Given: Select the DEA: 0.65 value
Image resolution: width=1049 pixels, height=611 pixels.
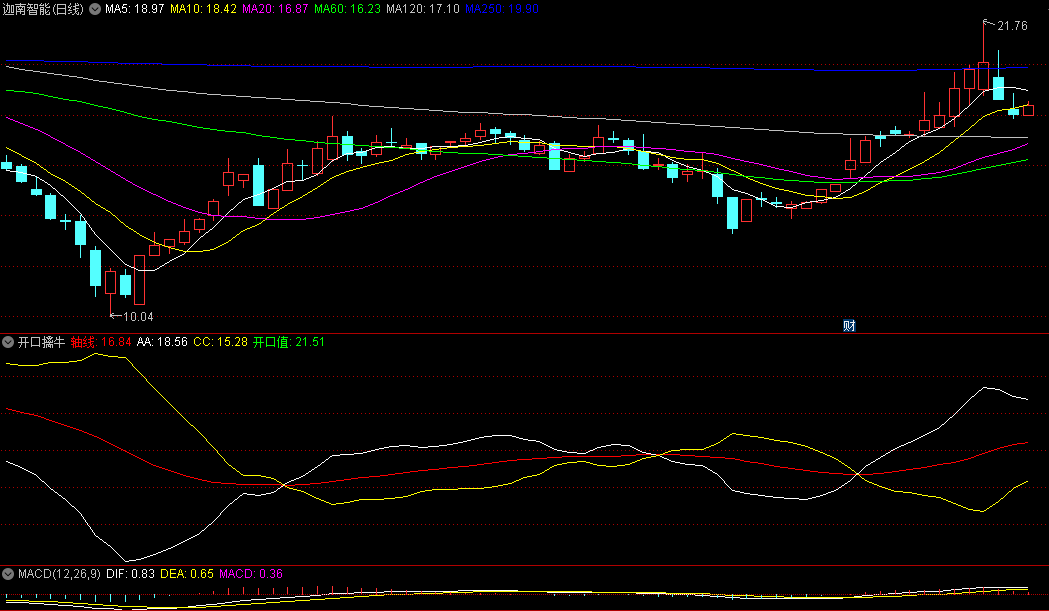Looking at the screenshot, I should click(x=187, y=574).
